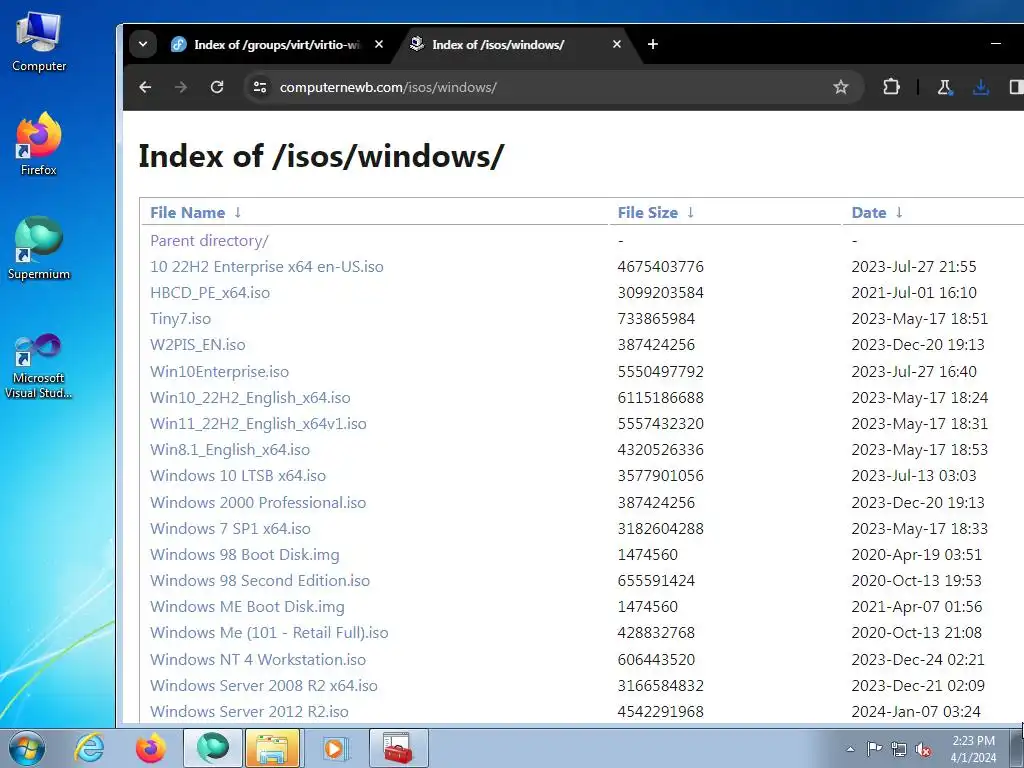Sort listing by File Size header
Image resolution: width=1024 pixels, height=768 pixels.
(648, 212)
